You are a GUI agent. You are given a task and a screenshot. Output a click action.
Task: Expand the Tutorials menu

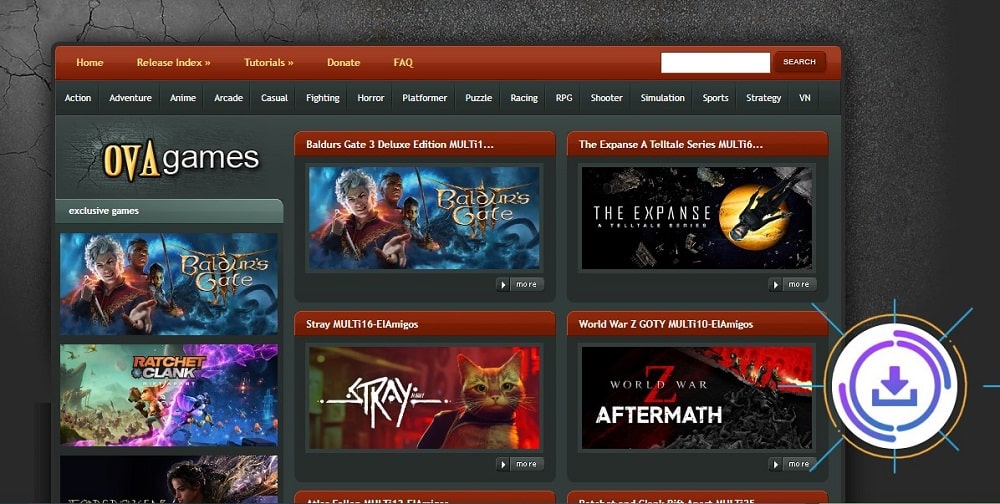tap(268, 63)
